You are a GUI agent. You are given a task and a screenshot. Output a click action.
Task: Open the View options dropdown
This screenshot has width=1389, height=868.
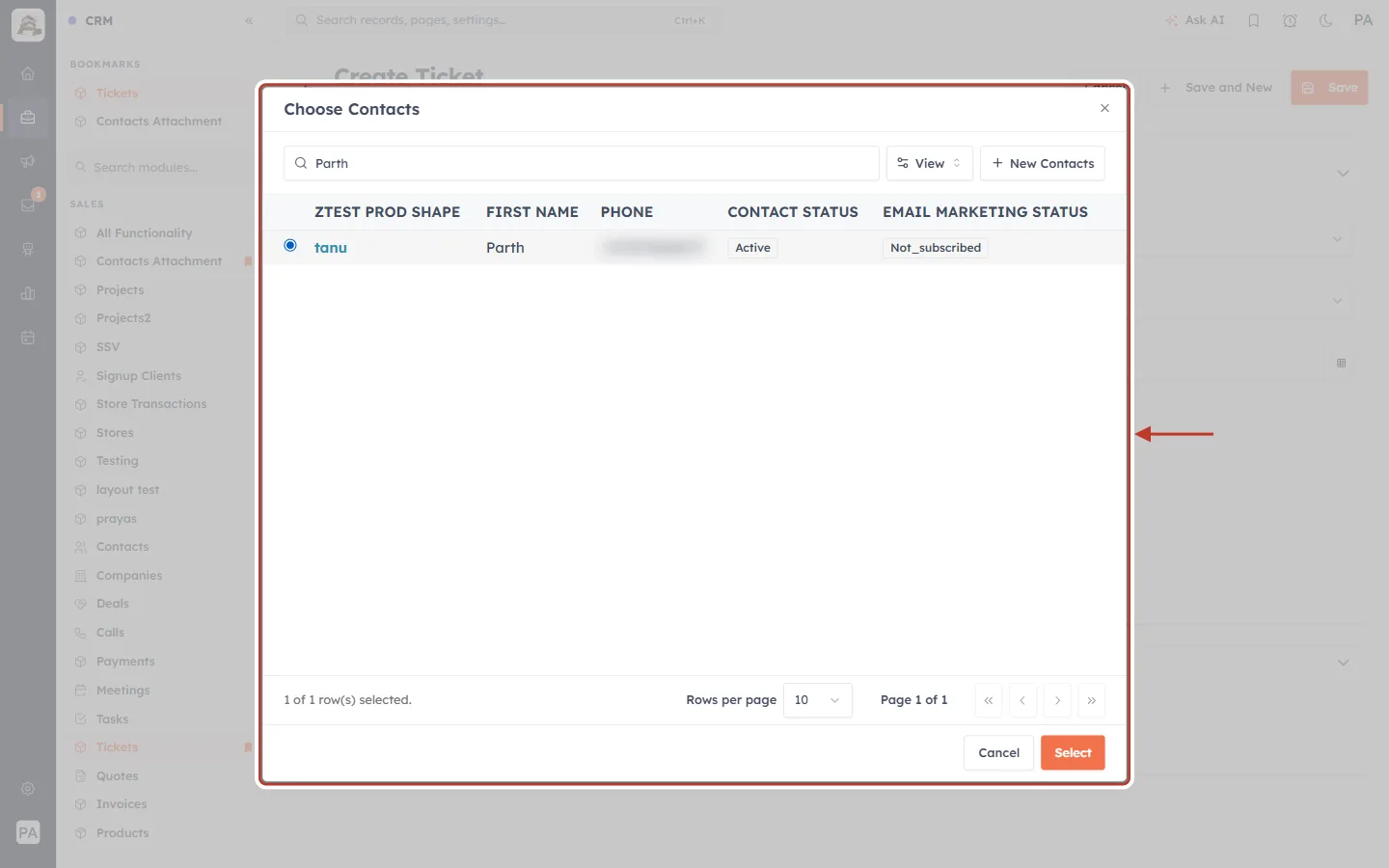point(929,163)
